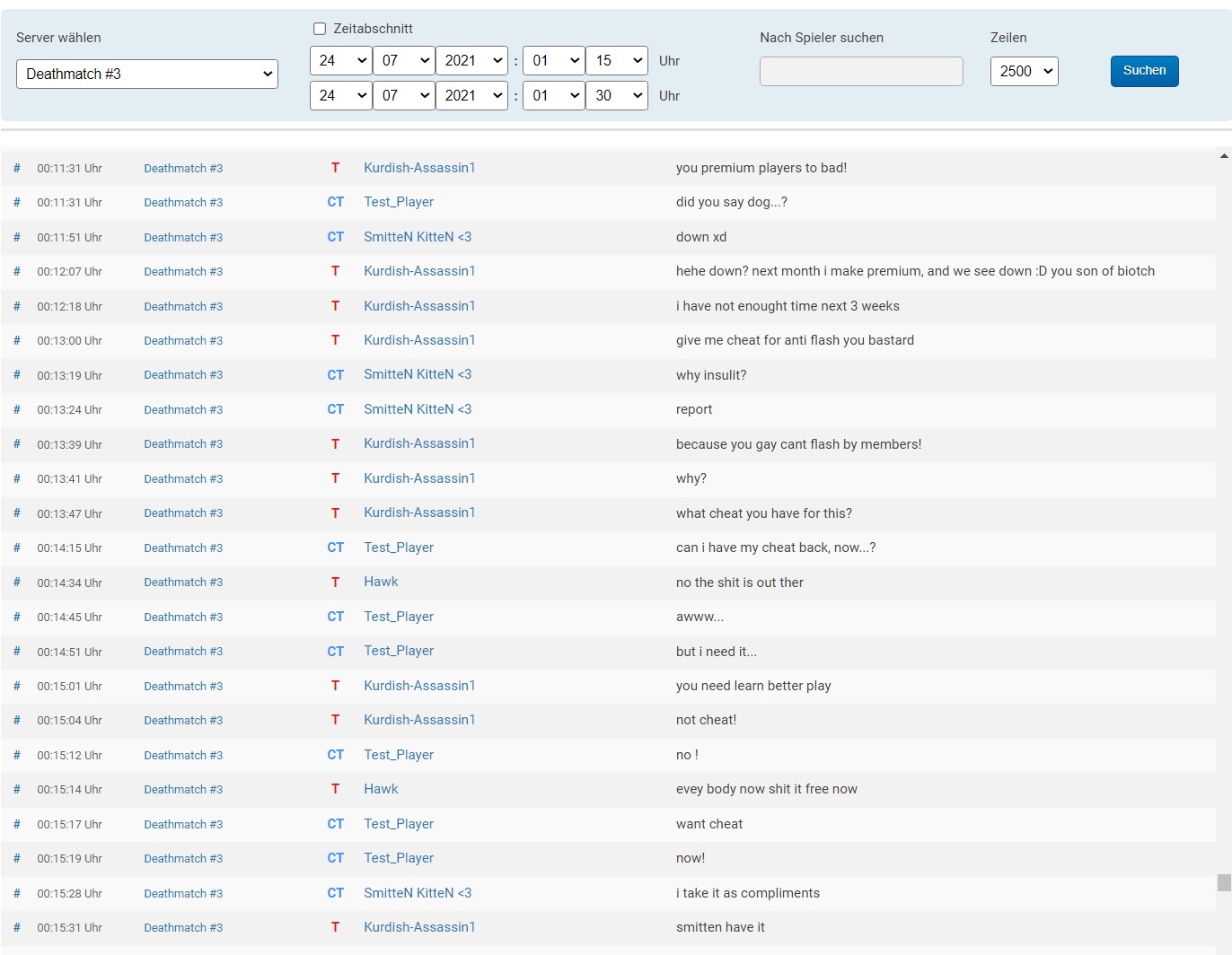Viewport: 1232px width, 955px height.
Task: Click the # link on the 00:15:31 row
Action: pos(16,927)
